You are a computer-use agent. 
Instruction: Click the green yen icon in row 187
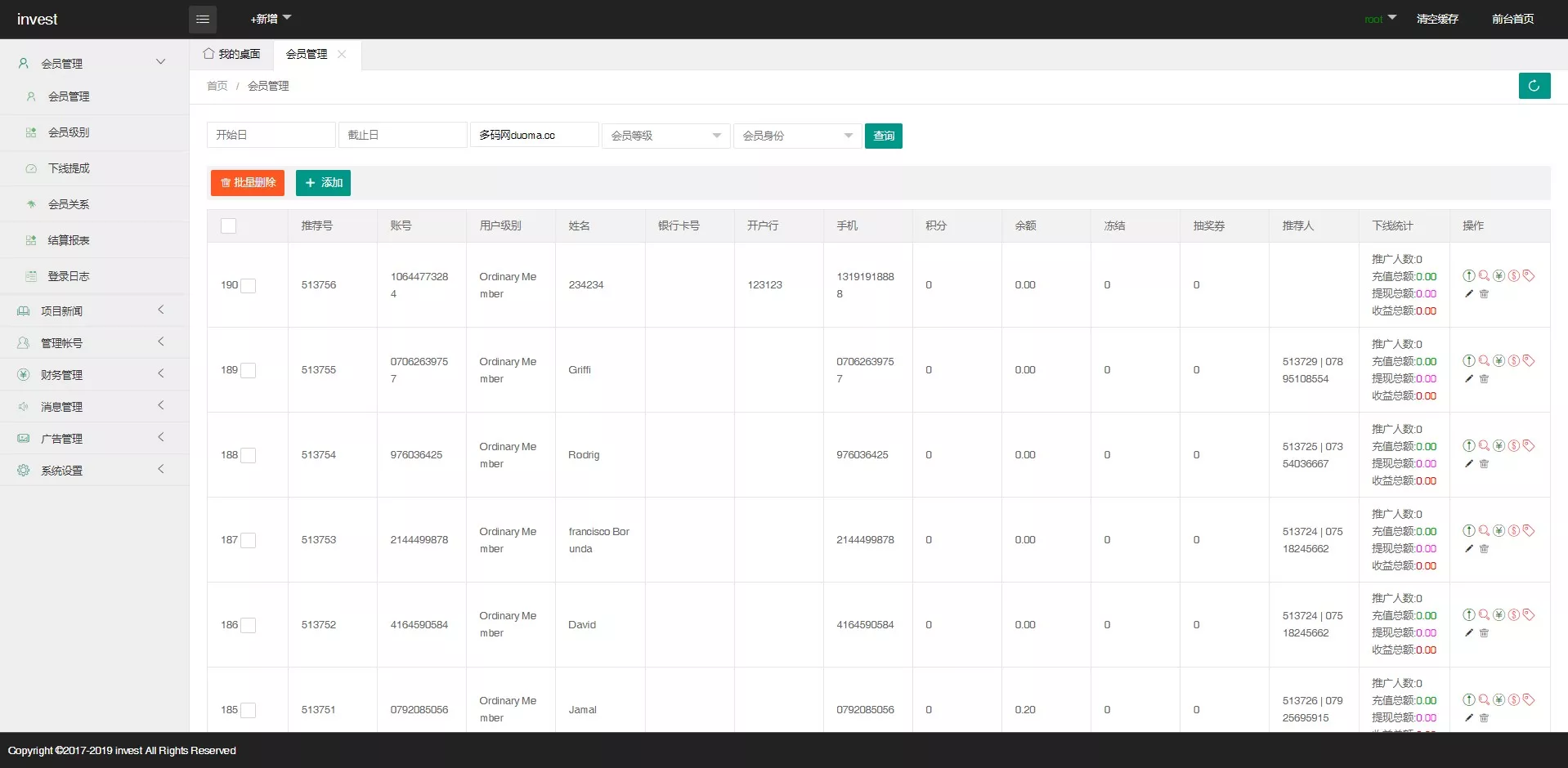click(1499, 531)
